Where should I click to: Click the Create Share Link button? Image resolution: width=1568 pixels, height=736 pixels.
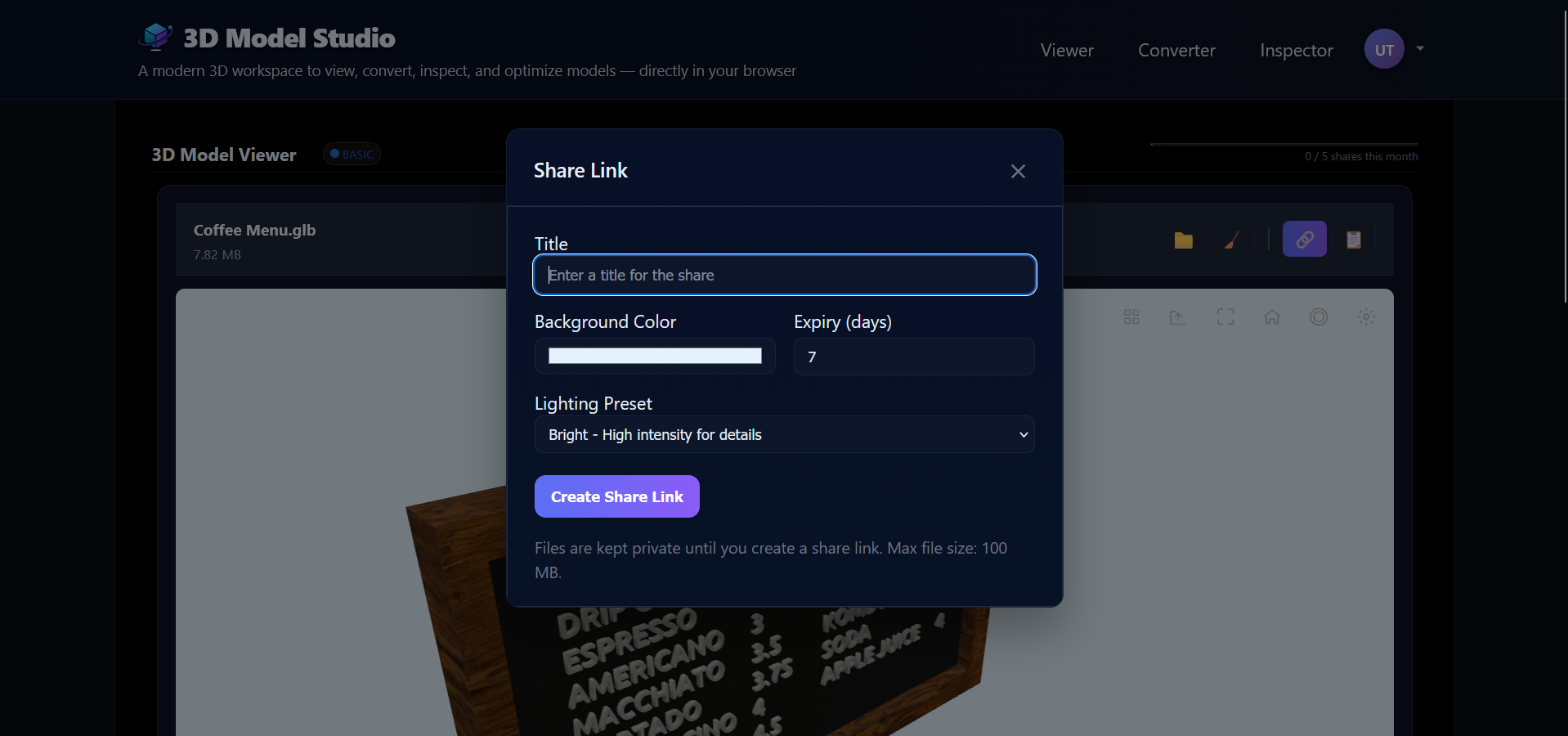pyautogui.click(x=616, y=496)
